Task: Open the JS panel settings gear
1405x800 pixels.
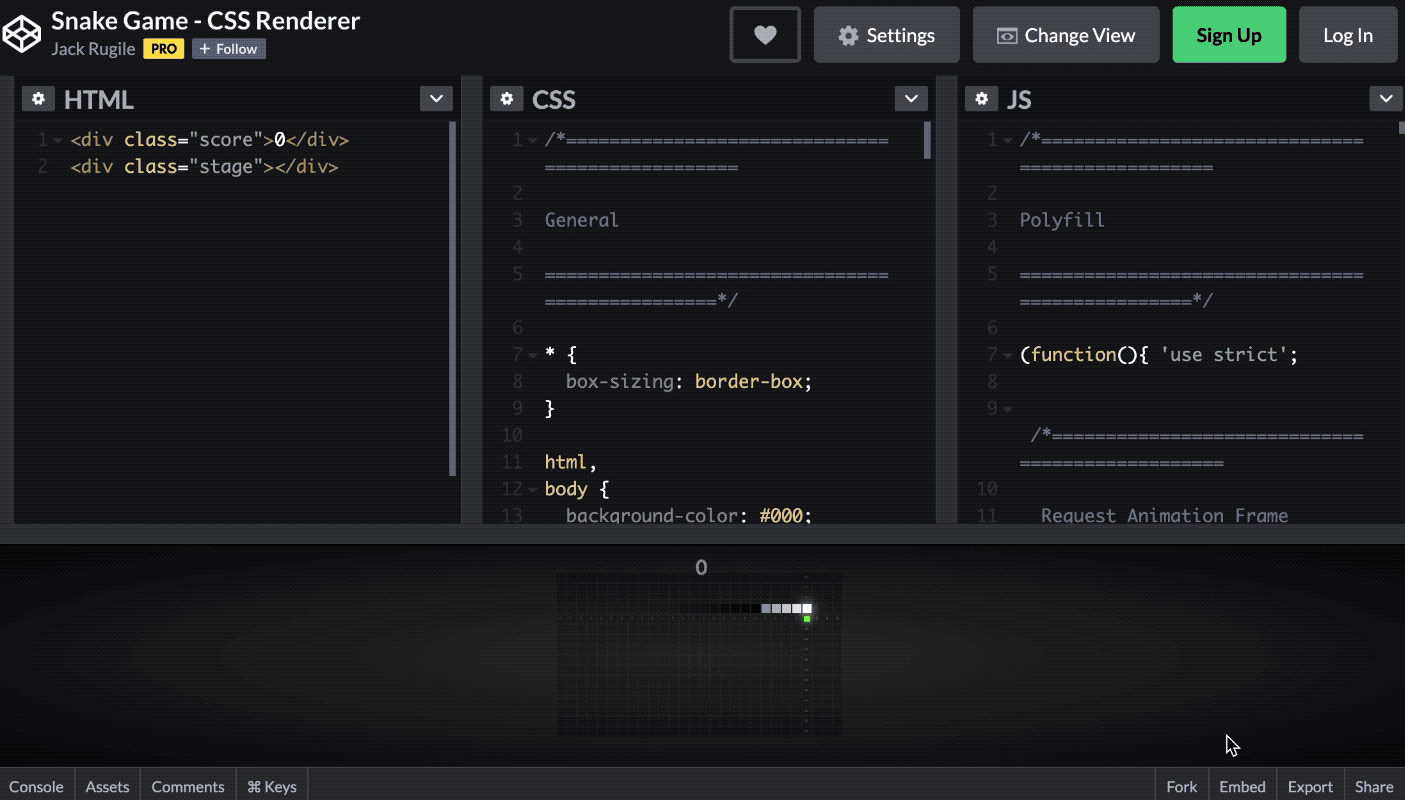Action: point(982,98)
